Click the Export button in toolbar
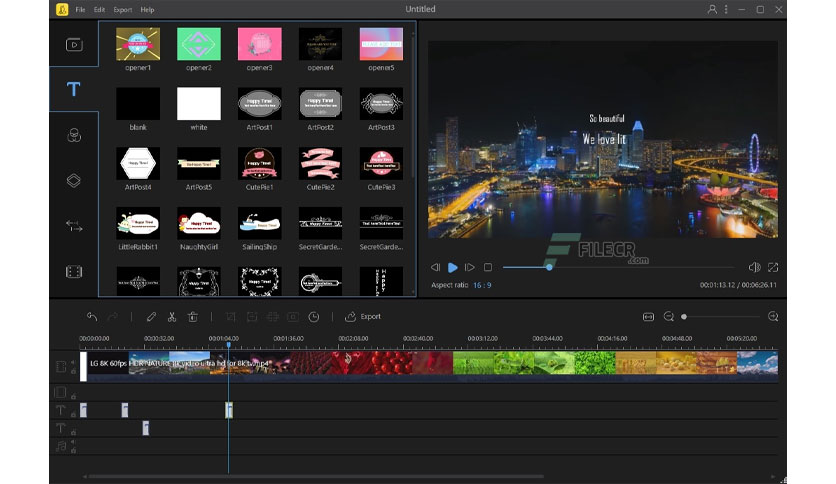 click(x=363, y=317)
